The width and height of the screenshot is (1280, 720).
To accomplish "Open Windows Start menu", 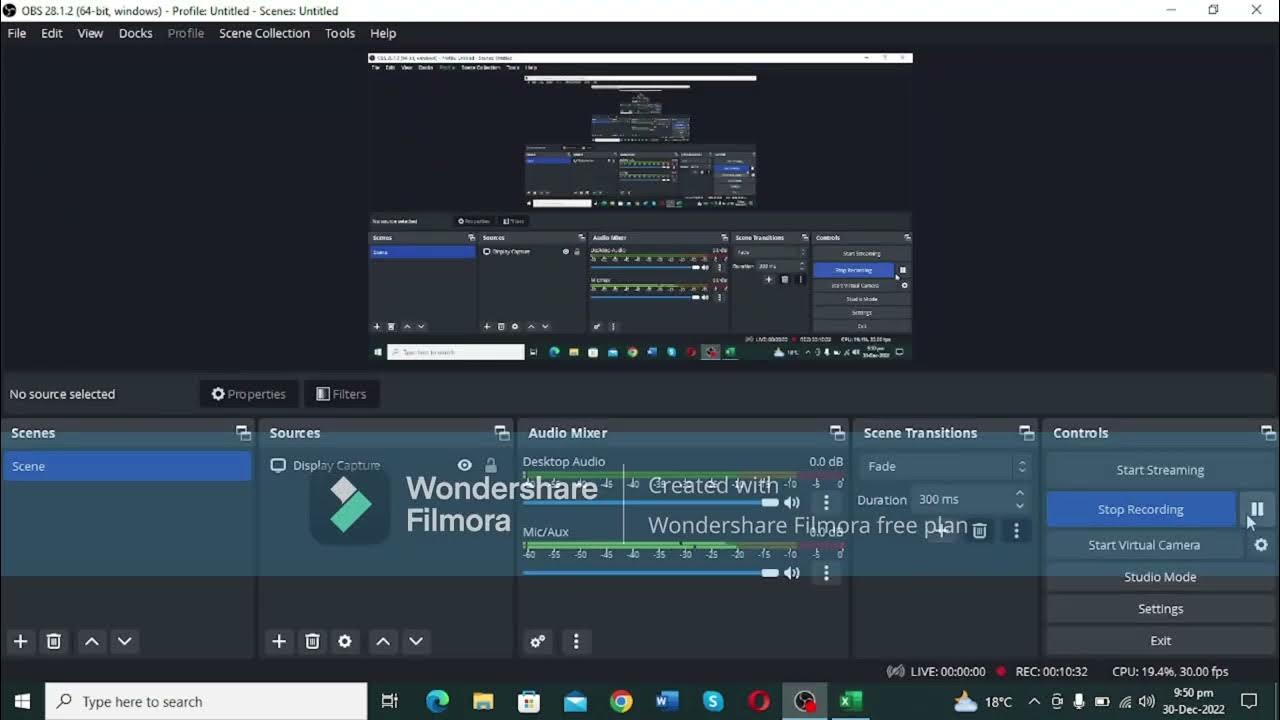I will [x=22, y=701].
